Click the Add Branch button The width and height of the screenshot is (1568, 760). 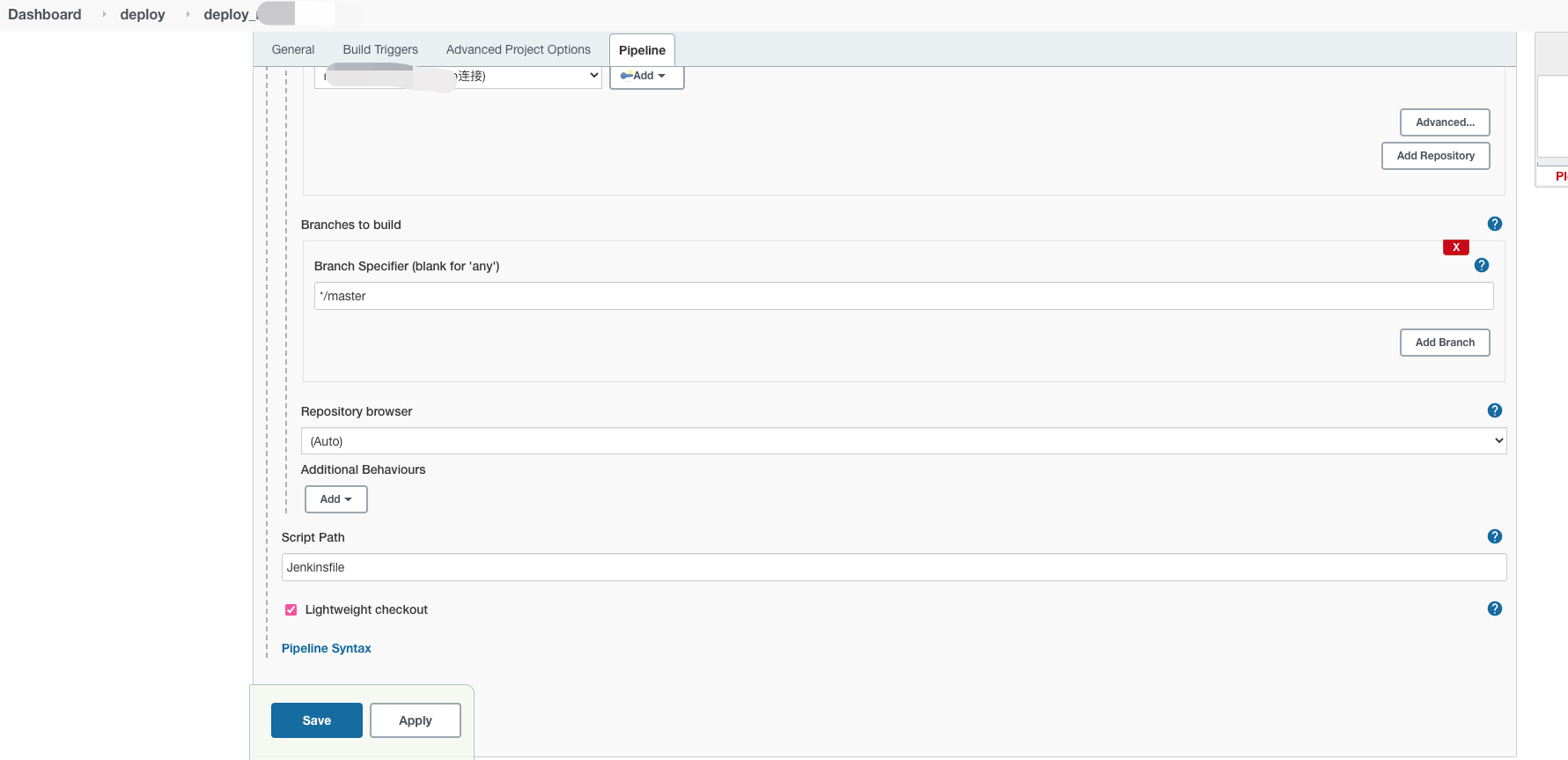pos(1445,343)
